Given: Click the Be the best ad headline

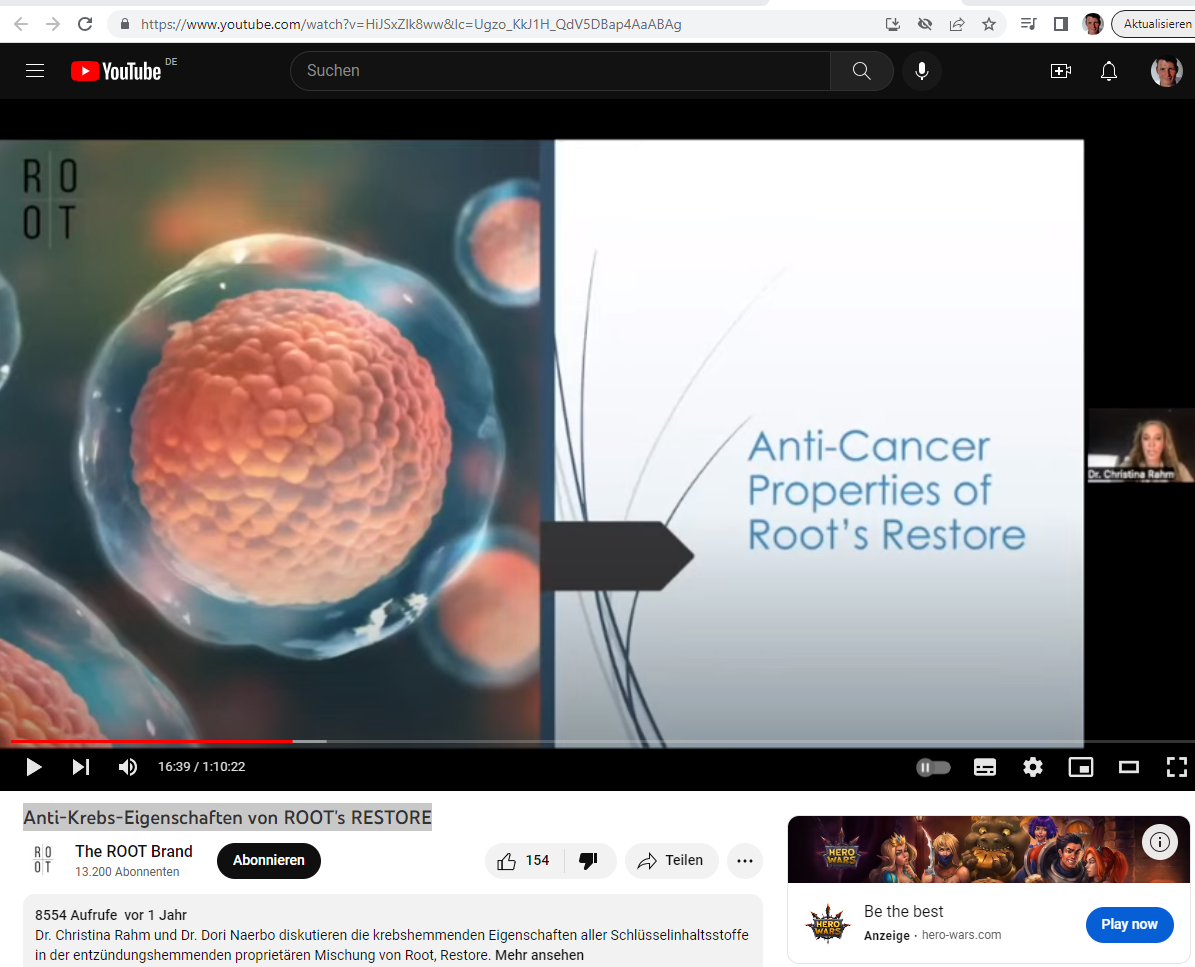Looking at the screenshot, I should (x=903, y=911).
